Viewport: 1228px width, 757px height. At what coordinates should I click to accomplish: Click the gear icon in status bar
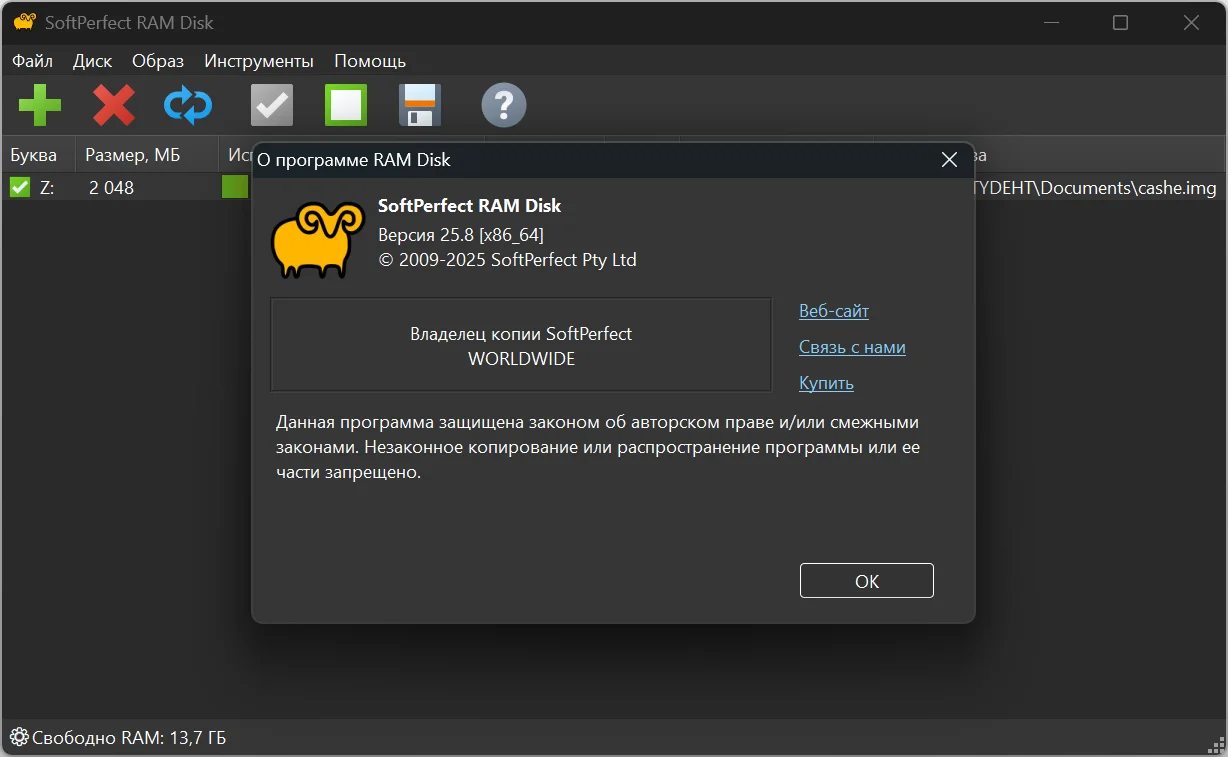19,738
